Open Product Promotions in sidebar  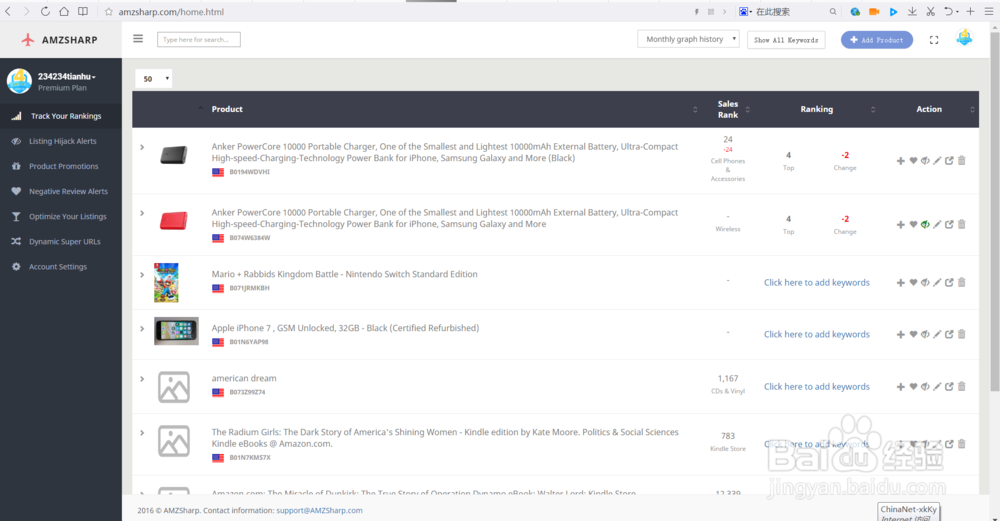point(61,166)
